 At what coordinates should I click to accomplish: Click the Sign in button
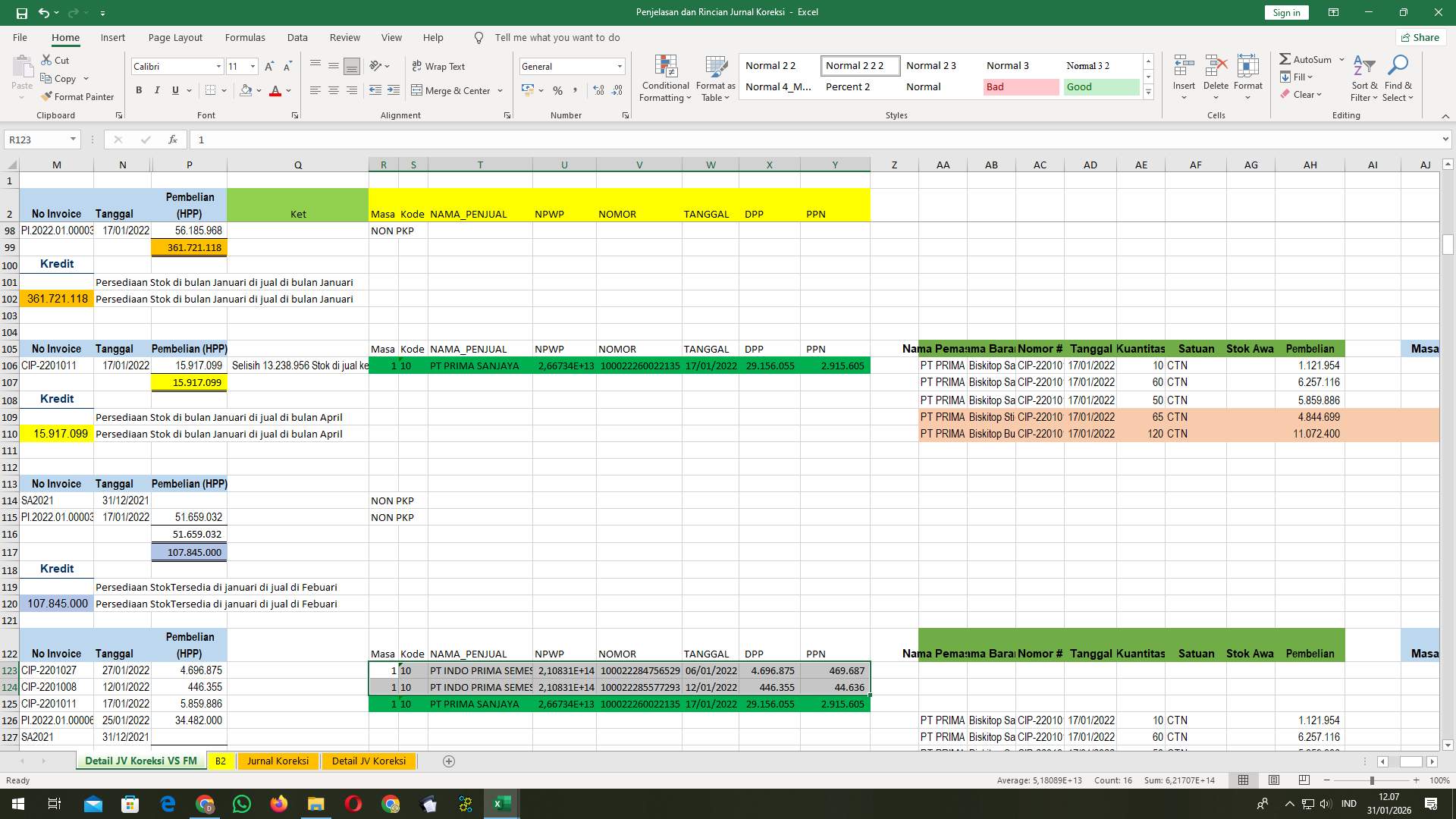click(1285, 12)
